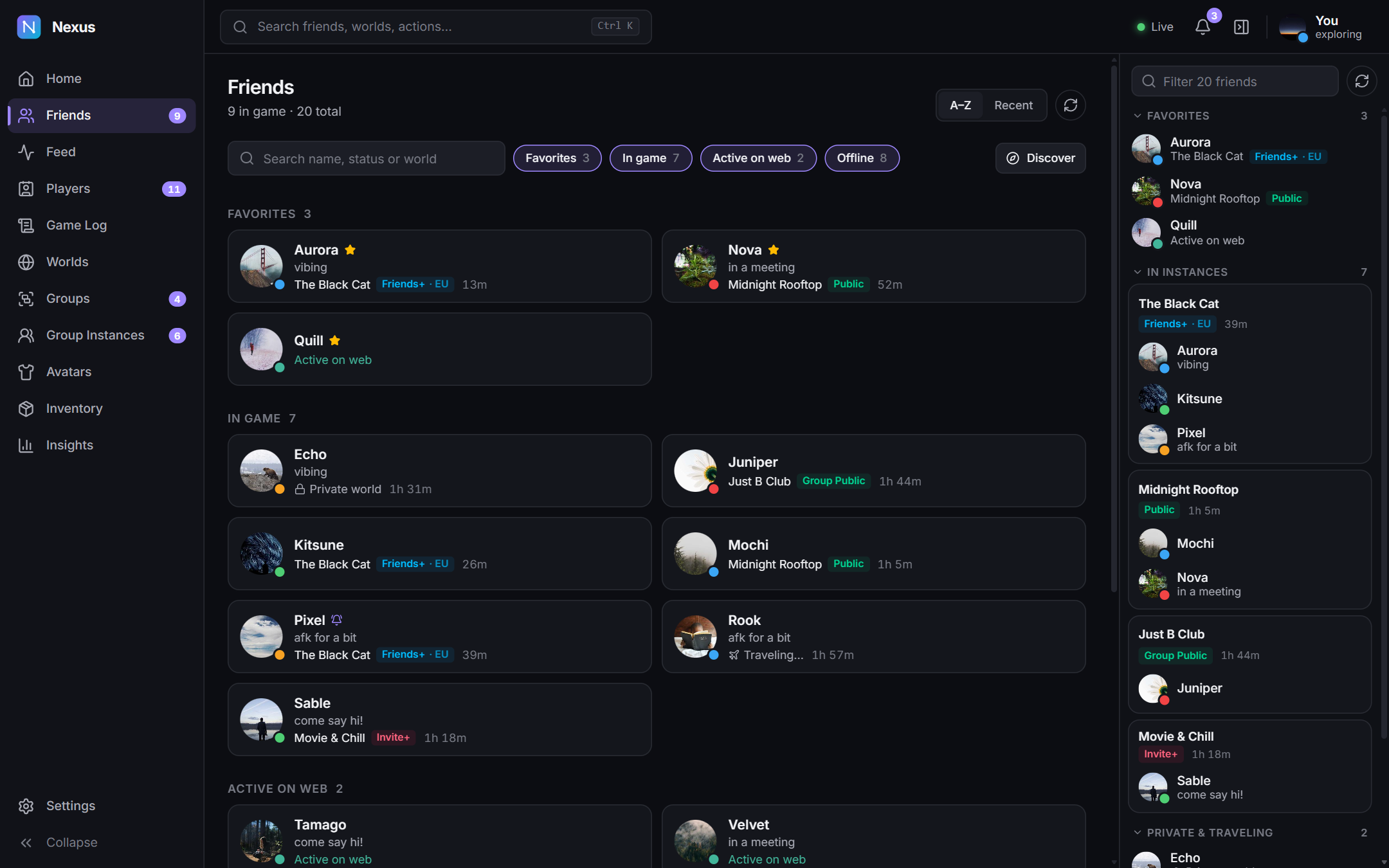Open the You exploring profile

point(1320,27)
